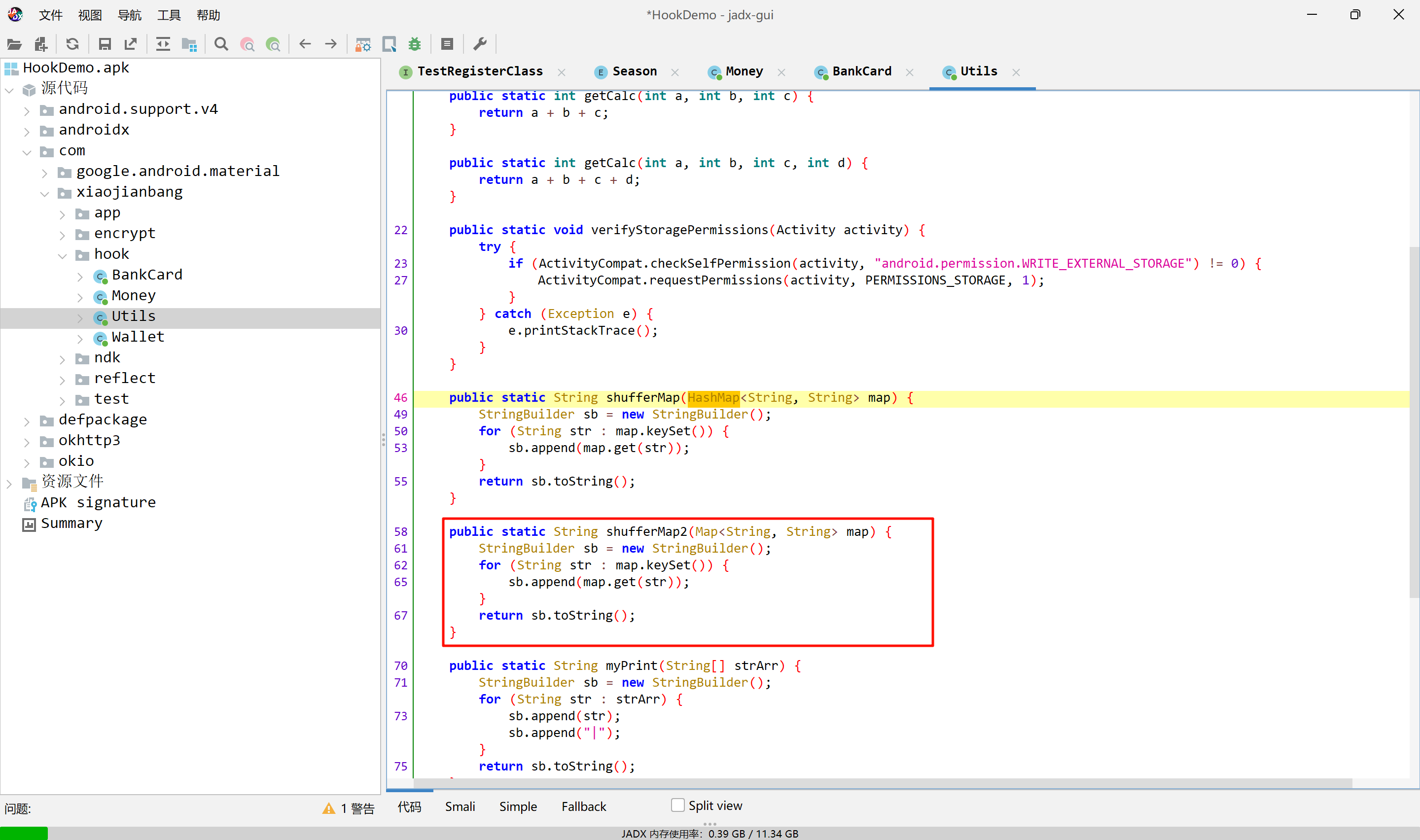
Task: Switch to the Smali view
Action: [x=460, y=806]
